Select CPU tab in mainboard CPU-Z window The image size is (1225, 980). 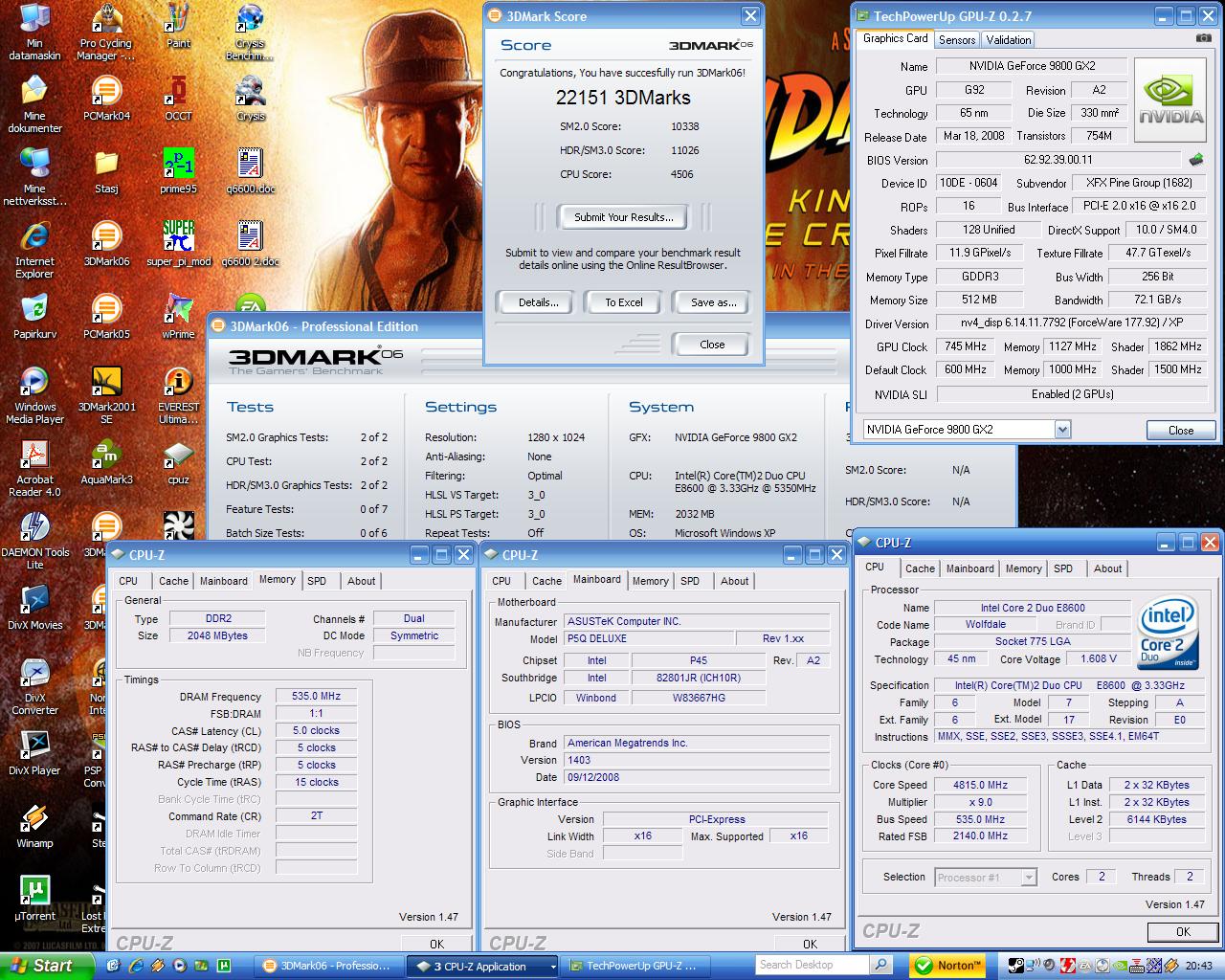click(x=501, y=581)
